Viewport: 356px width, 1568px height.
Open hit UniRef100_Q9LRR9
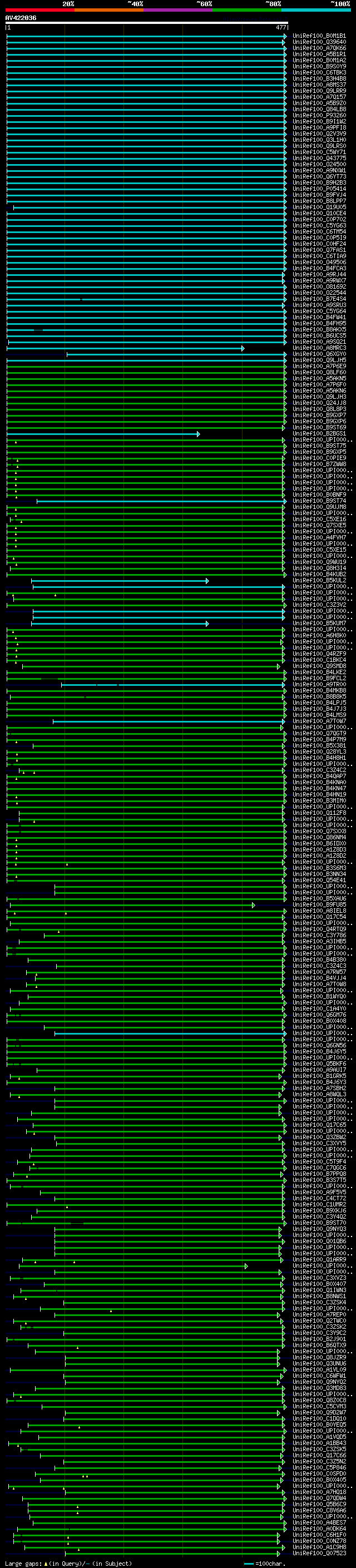point(319,91)
